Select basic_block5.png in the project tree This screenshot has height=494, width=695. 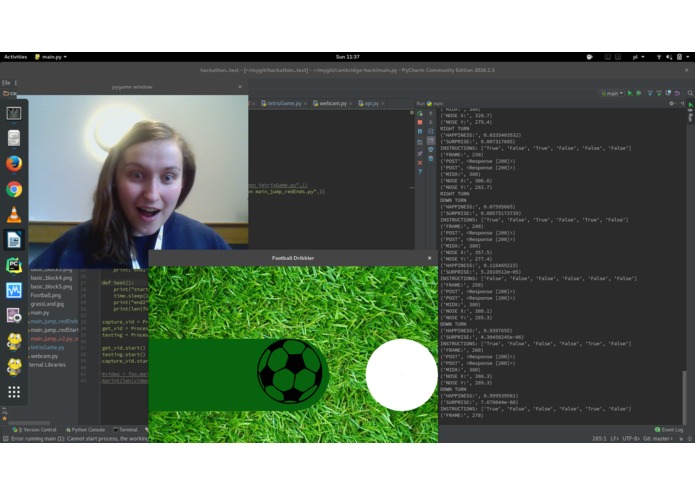(x=51, y=287)
